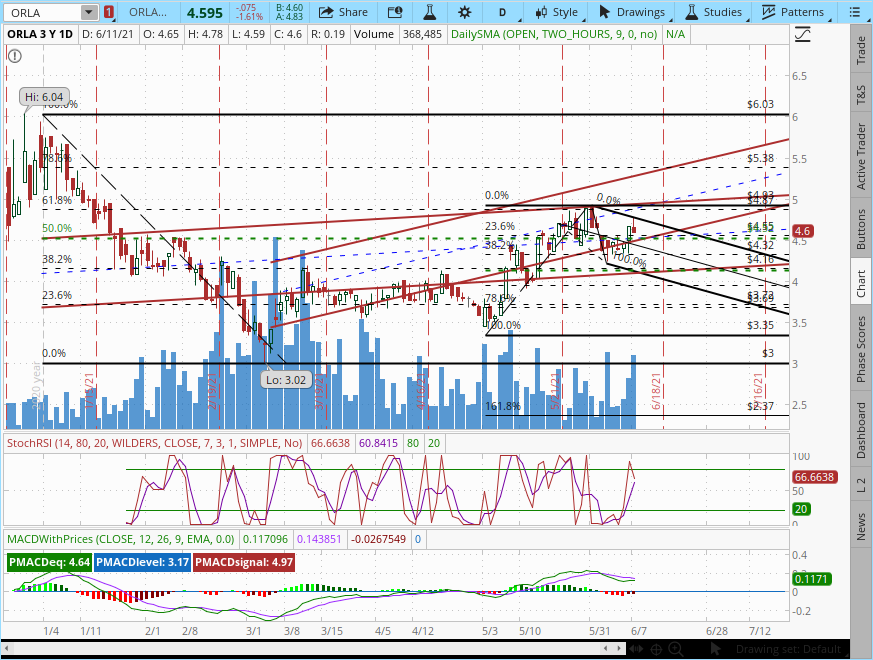Open the Phase Scores side tab
The image size is (873, 660).
pyautogui.click(x=861, y=348)
